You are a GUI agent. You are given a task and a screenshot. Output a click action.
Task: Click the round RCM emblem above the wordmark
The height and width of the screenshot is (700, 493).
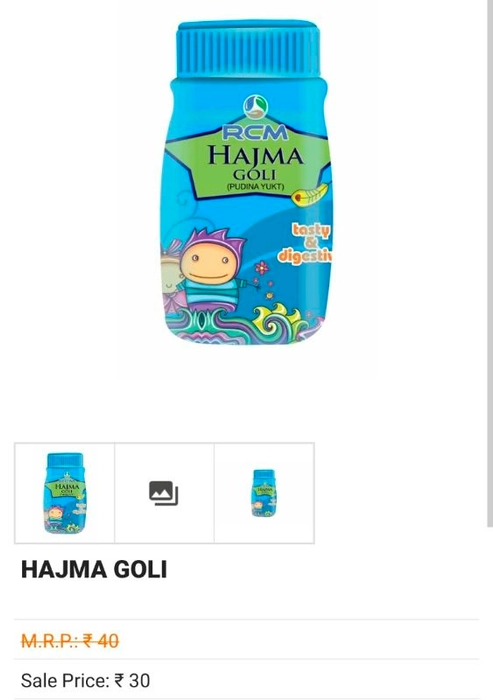pyautogui.click(x=255, y=107)
